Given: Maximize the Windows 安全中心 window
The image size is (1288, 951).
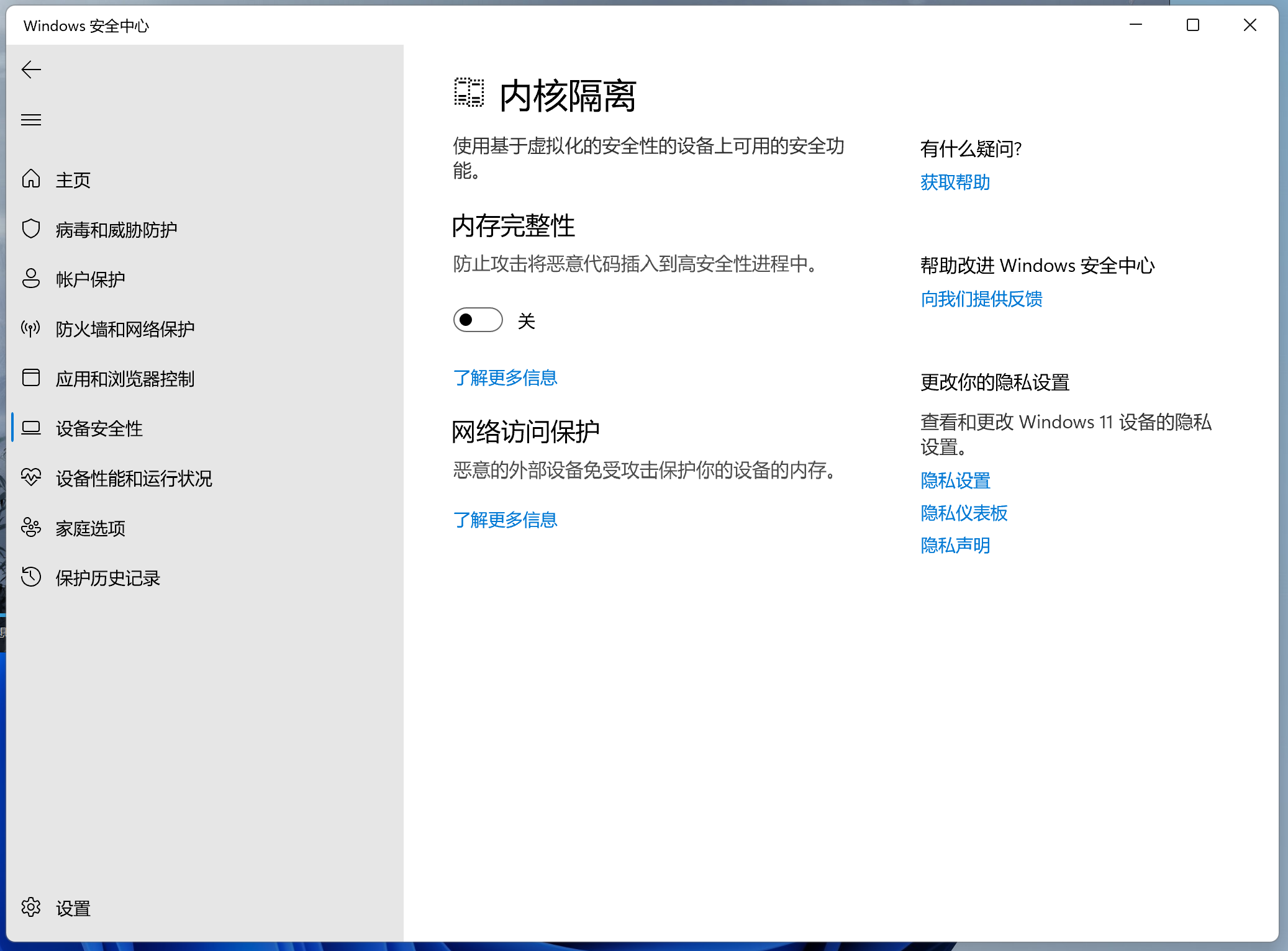Looking at the screenshot, I should pyautogui.click(x=1193, y=25).
